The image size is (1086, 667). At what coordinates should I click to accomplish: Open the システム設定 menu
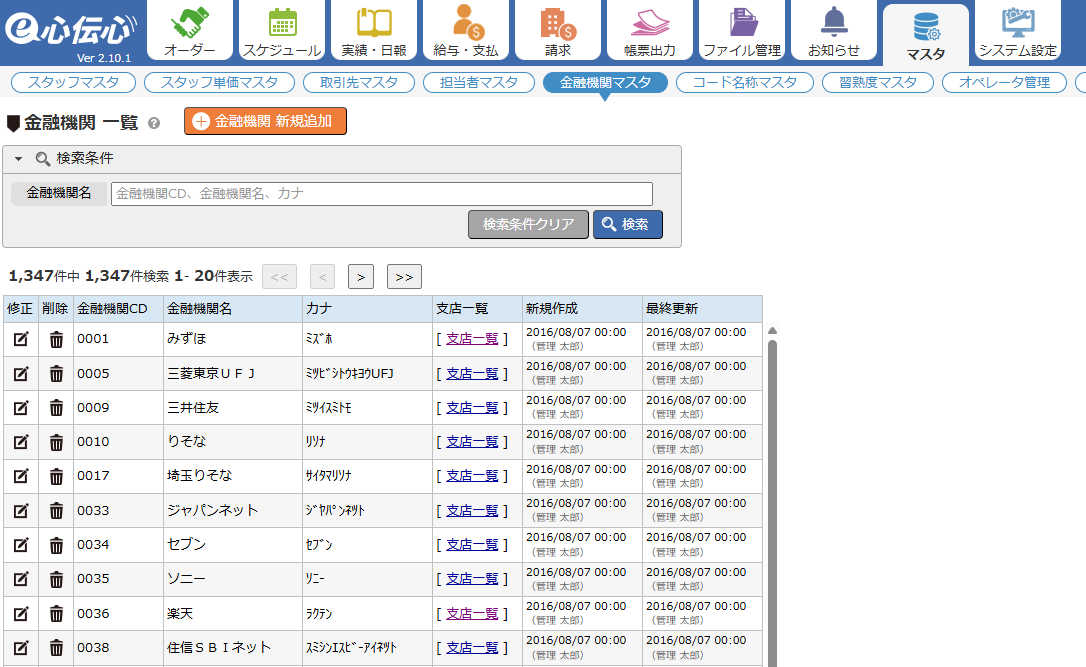1018,30
